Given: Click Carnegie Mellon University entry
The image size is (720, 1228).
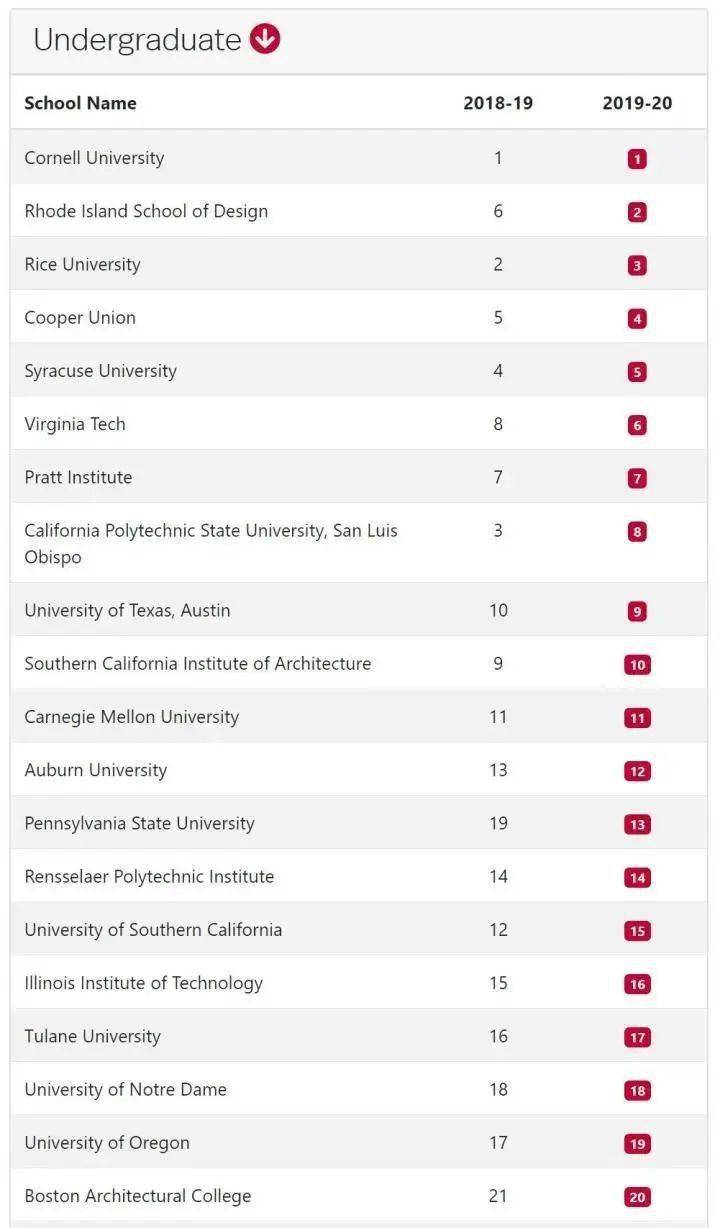Looking at the screenshot, I should 131,717.
